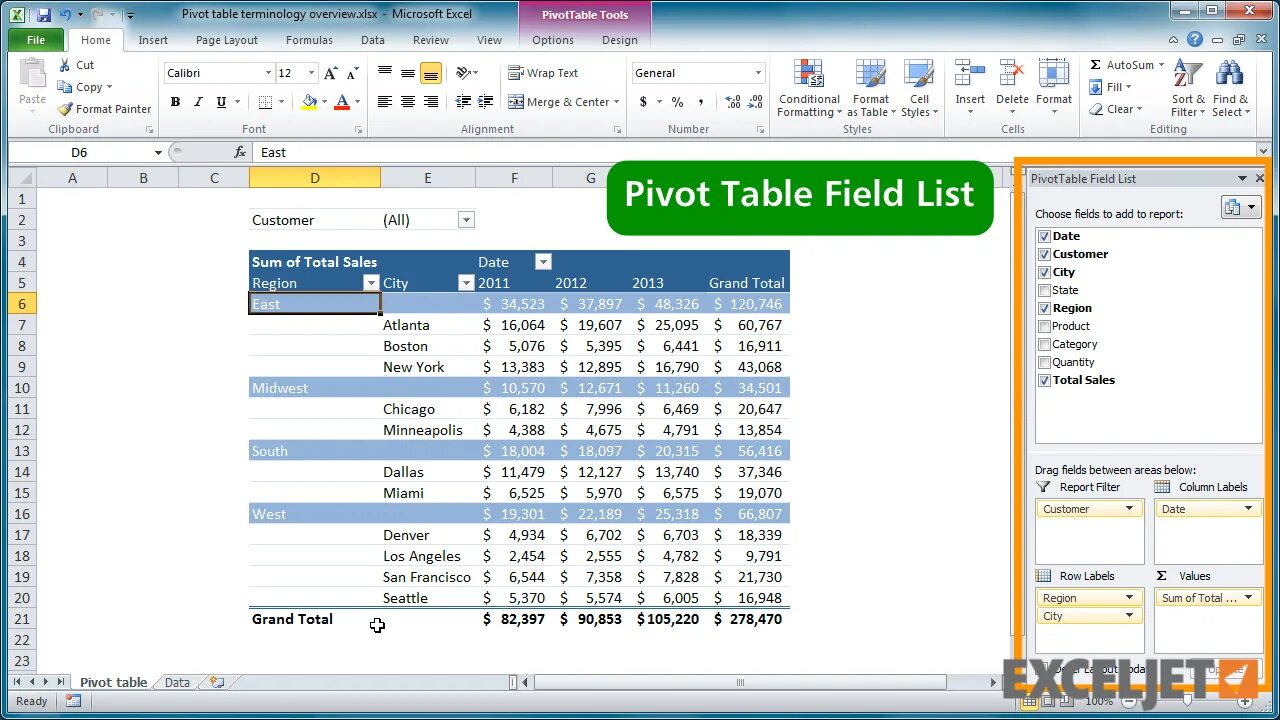Open the Date column filter dropdown
The width and height of the screenshot is (1280, 720).
543,262
